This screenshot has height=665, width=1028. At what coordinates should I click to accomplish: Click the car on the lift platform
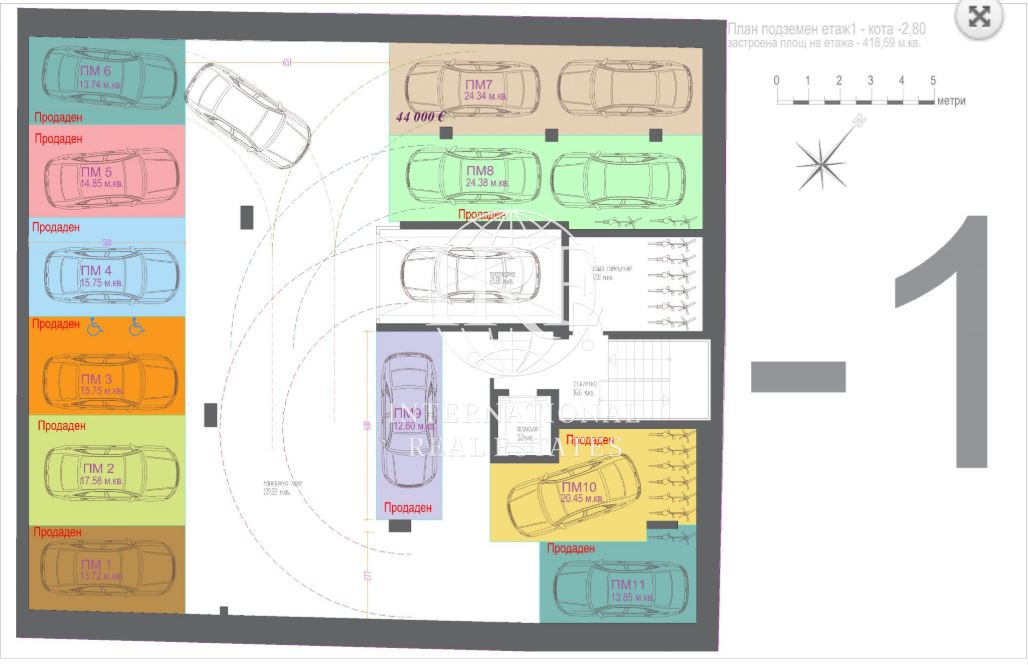(470, 273)
